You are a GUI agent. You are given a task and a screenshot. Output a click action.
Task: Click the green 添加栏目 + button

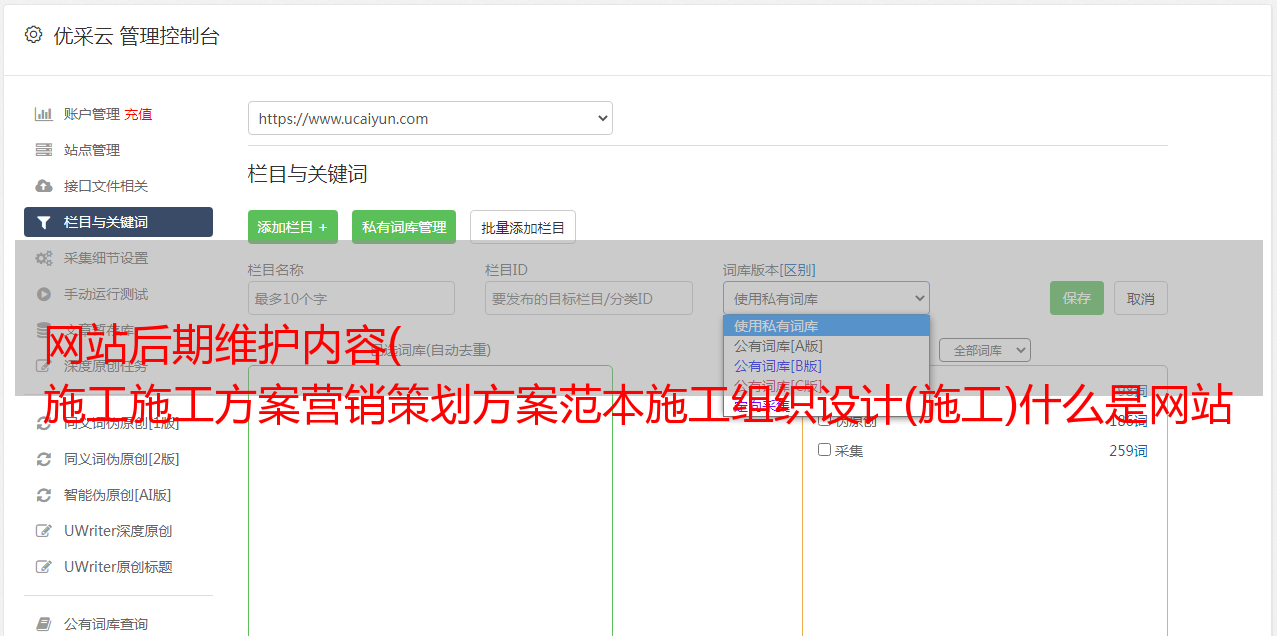point(293,227)
